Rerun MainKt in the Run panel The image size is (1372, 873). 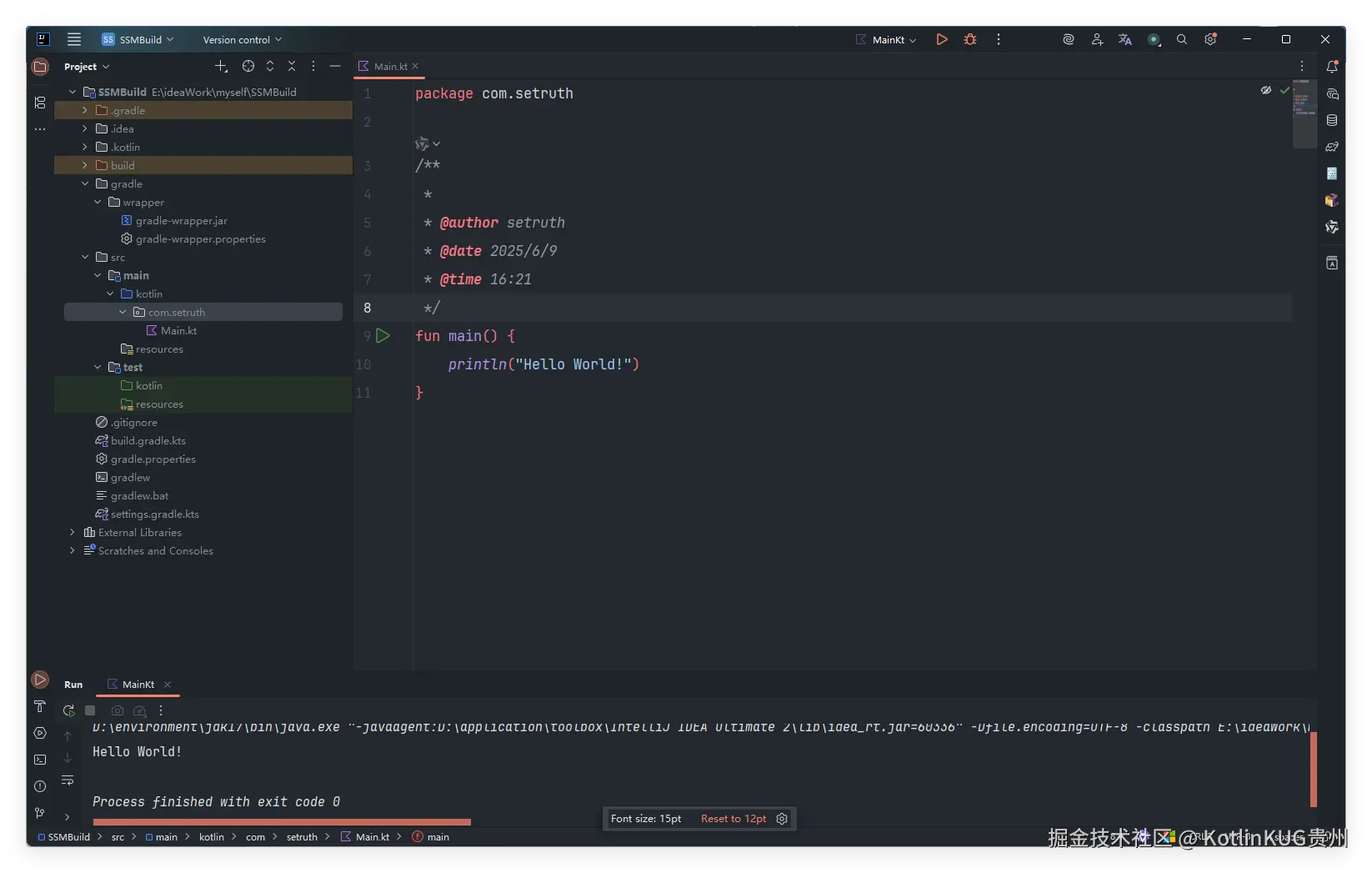(68, 710)
